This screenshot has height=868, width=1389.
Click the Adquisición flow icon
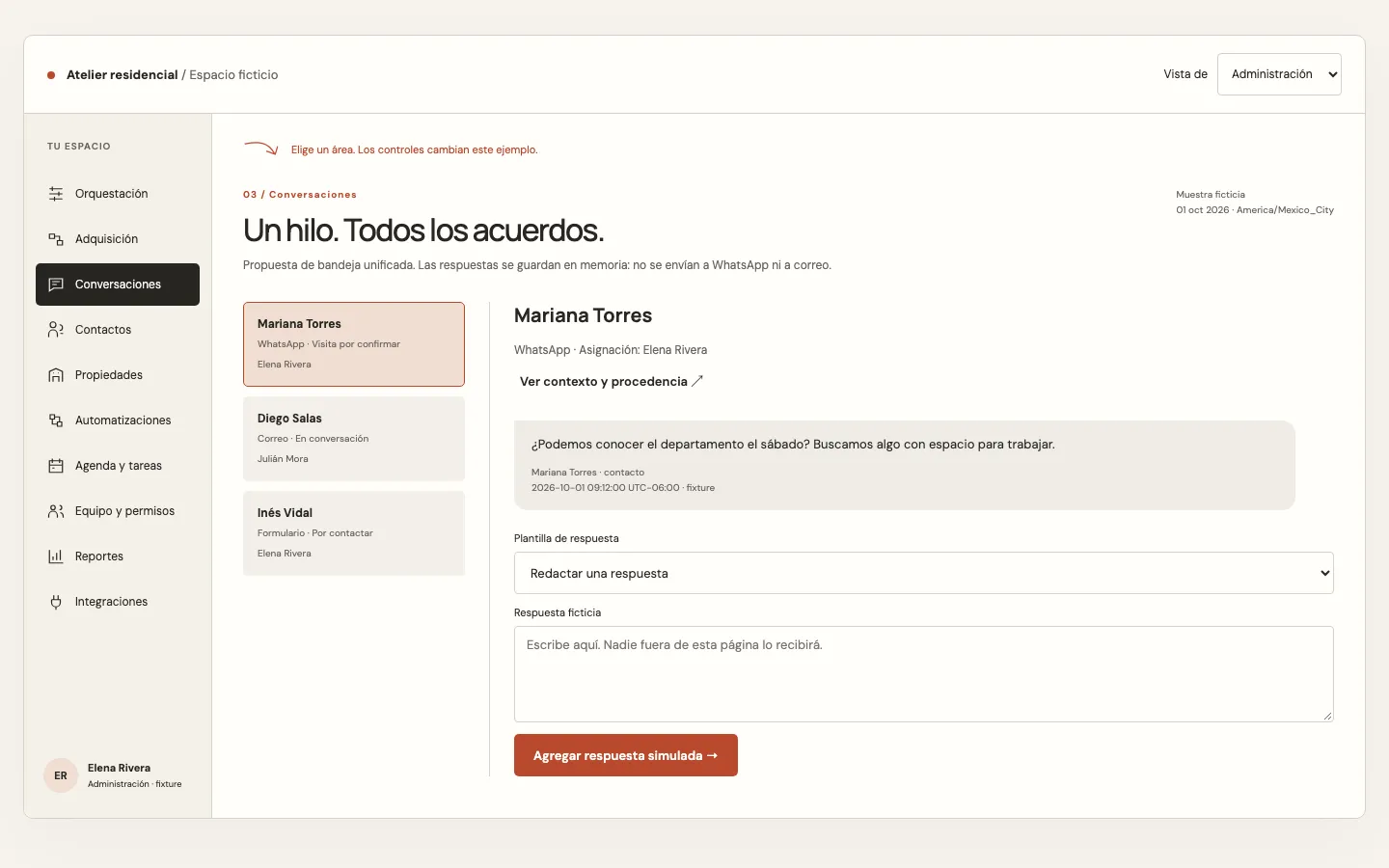coord(56,239)
